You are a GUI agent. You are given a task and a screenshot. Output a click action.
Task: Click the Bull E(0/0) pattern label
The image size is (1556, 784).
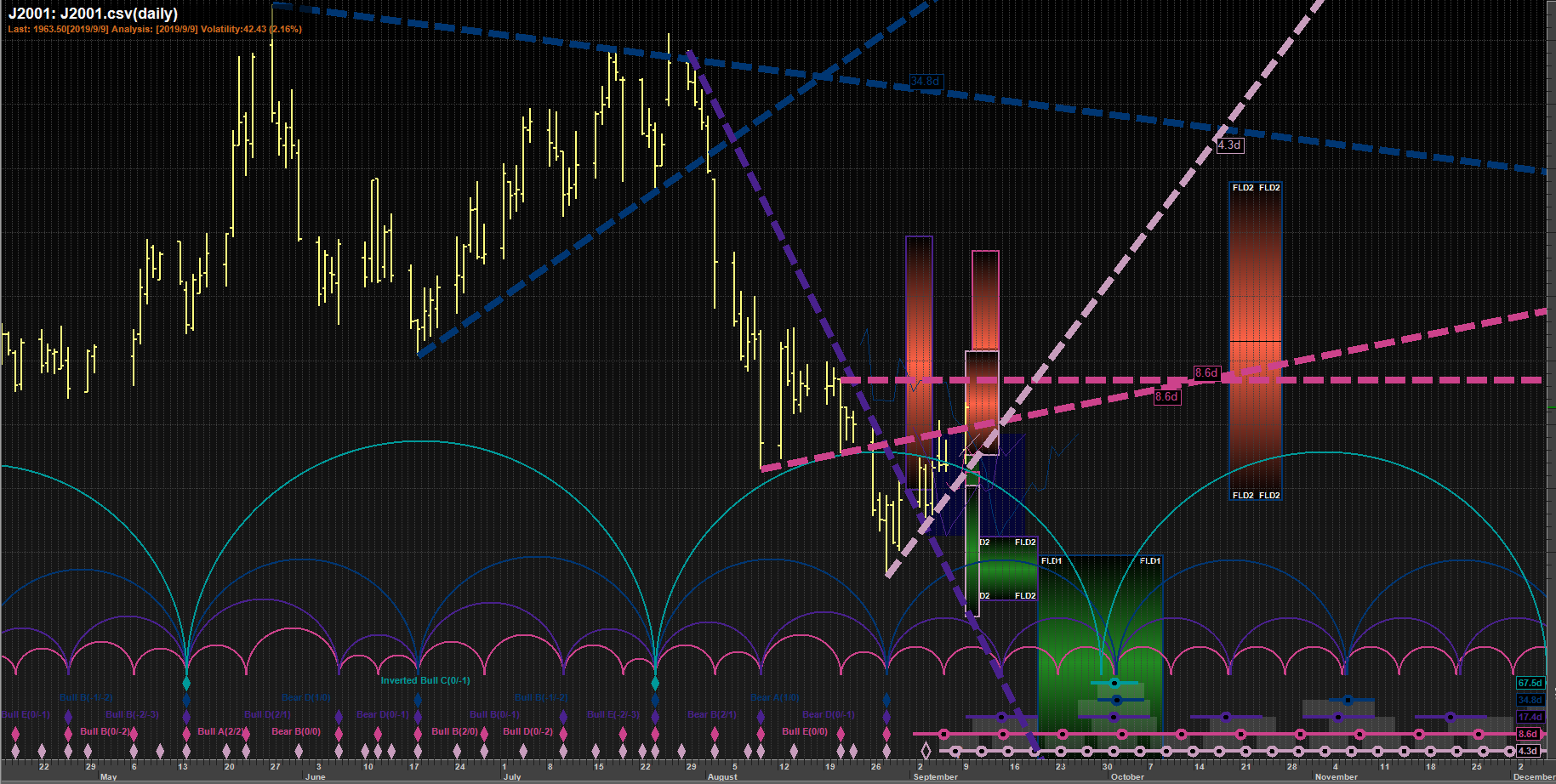point(805,731)
